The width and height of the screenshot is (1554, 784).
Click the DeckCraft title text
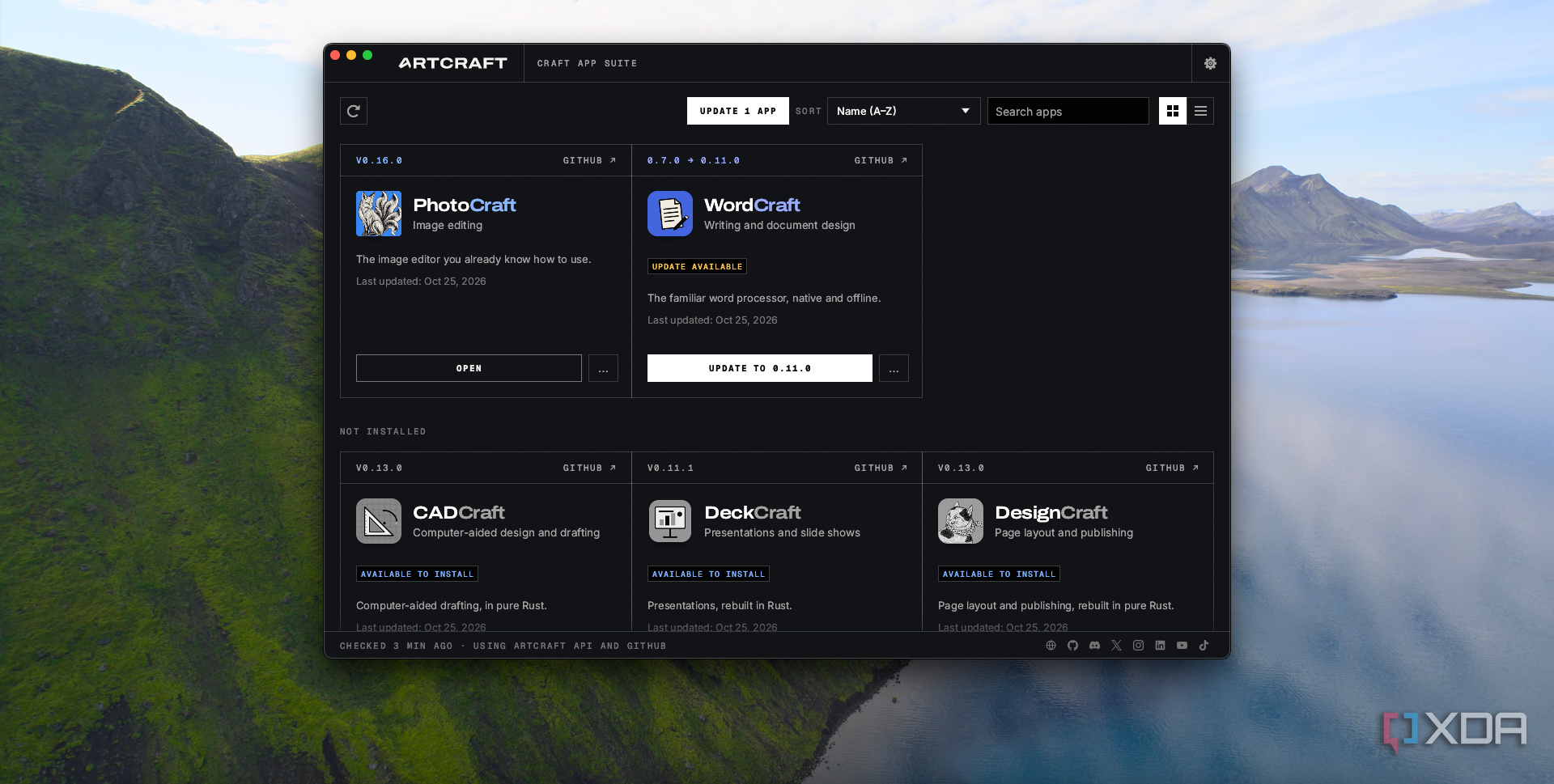[x=753, y=513]
